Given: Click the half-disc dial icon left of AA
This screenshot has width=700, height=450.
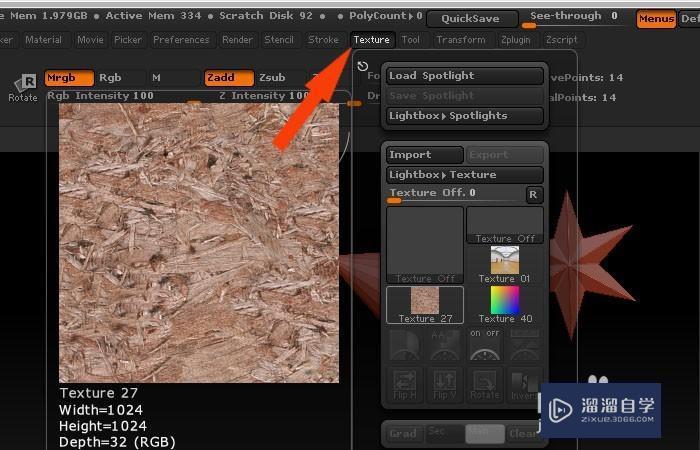Looking at the screenshot, I should [404, 345].
